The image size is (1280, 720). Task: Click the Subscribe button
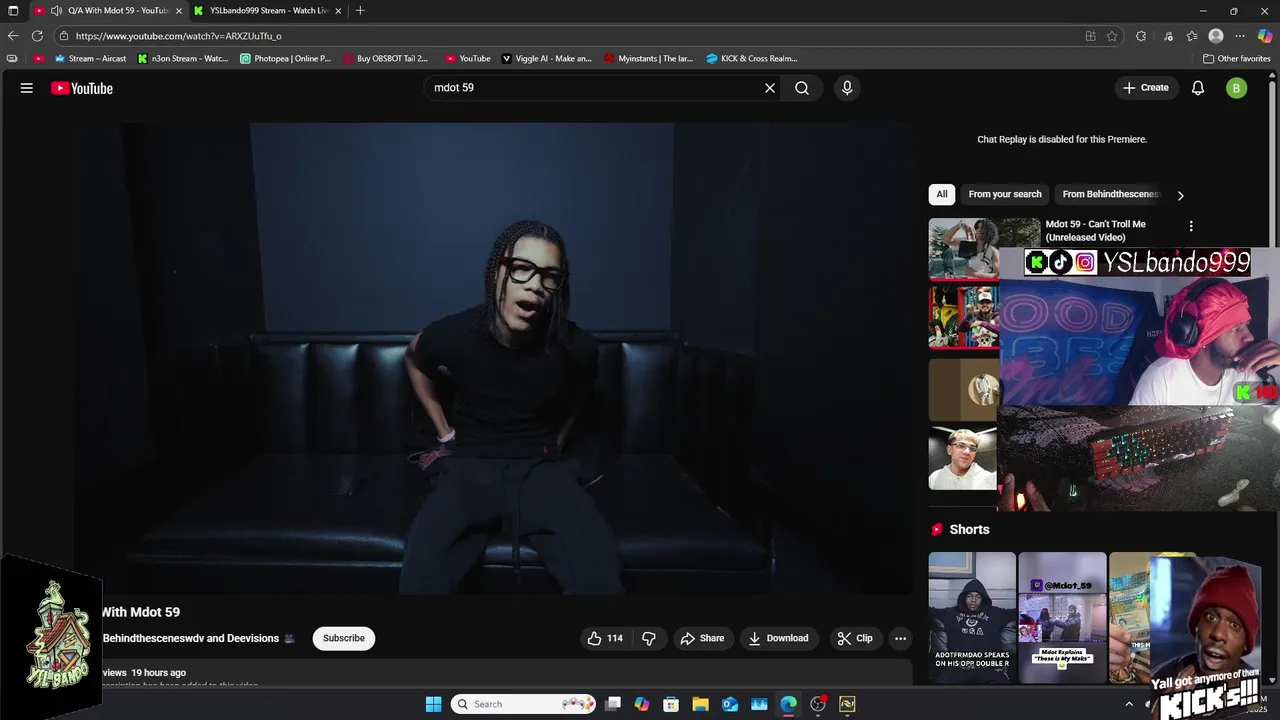coord(344,638)
